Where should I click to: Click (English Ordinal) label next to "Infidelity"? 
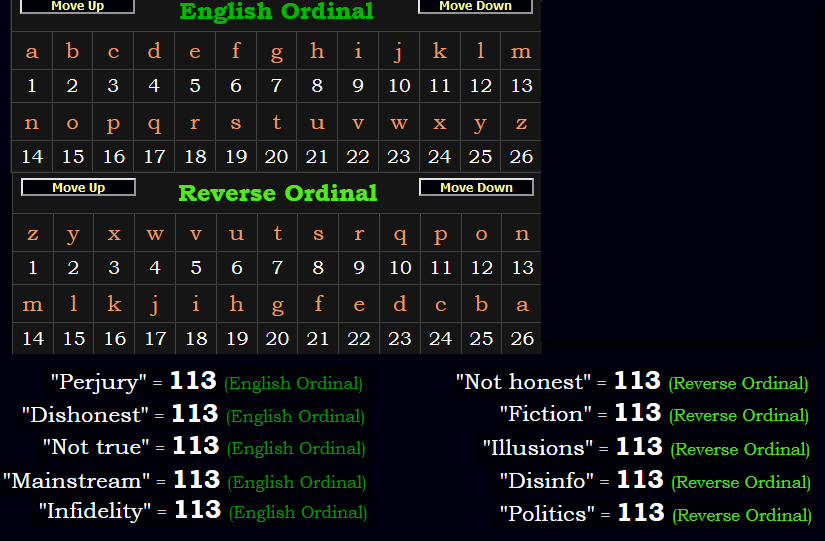point(298,513)
